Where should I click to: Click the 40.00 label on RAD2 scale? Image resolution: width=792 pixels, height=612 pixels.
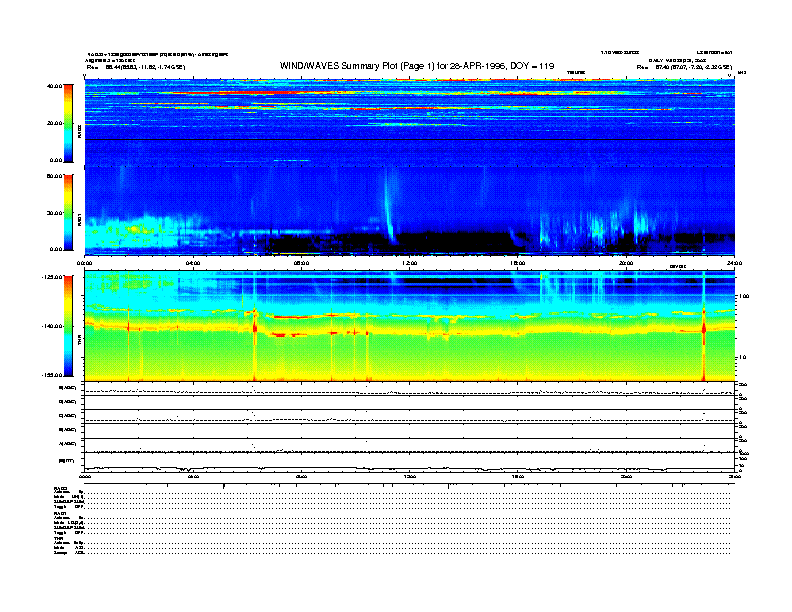[54, 86]
